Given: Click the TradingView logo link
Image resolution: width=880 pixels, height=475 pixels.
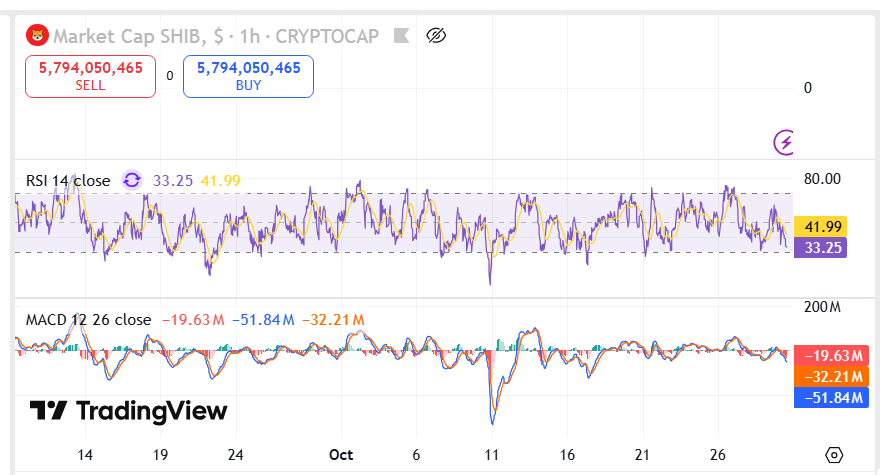Looking at the screenshot, I should pos(129,411).
